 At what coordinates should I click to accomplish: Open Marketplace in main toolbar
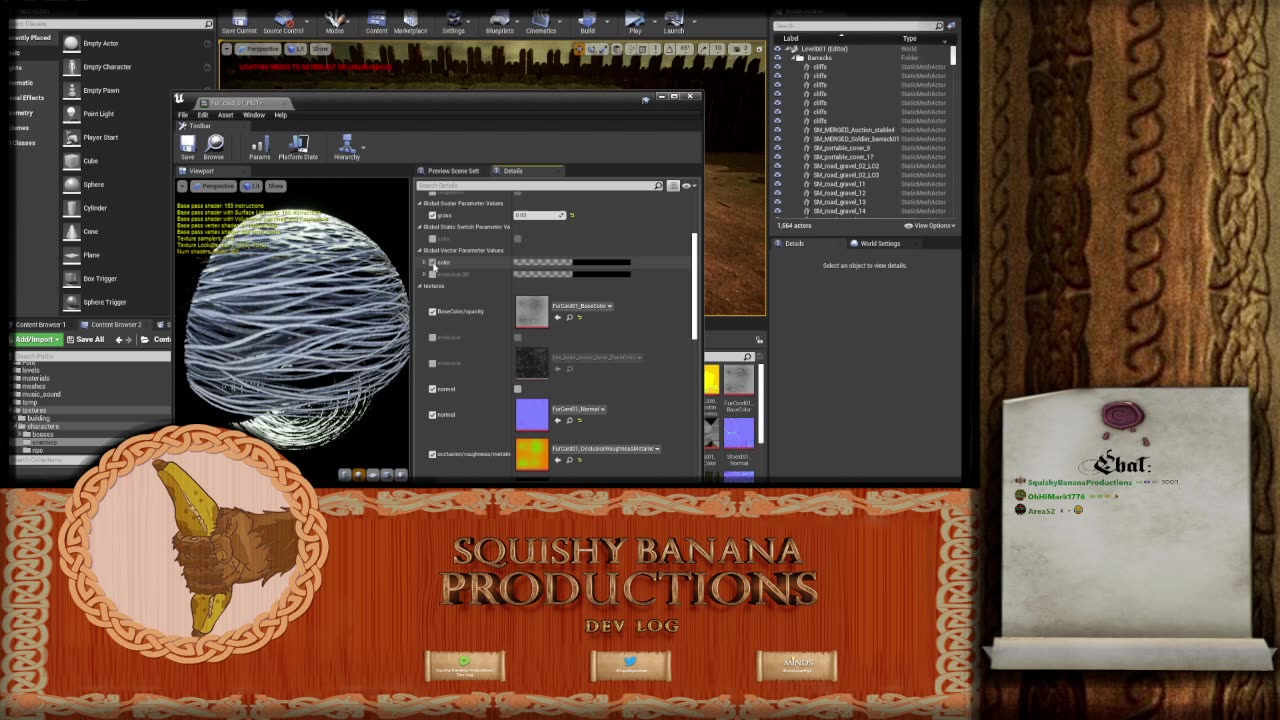[x=410, y=22]
